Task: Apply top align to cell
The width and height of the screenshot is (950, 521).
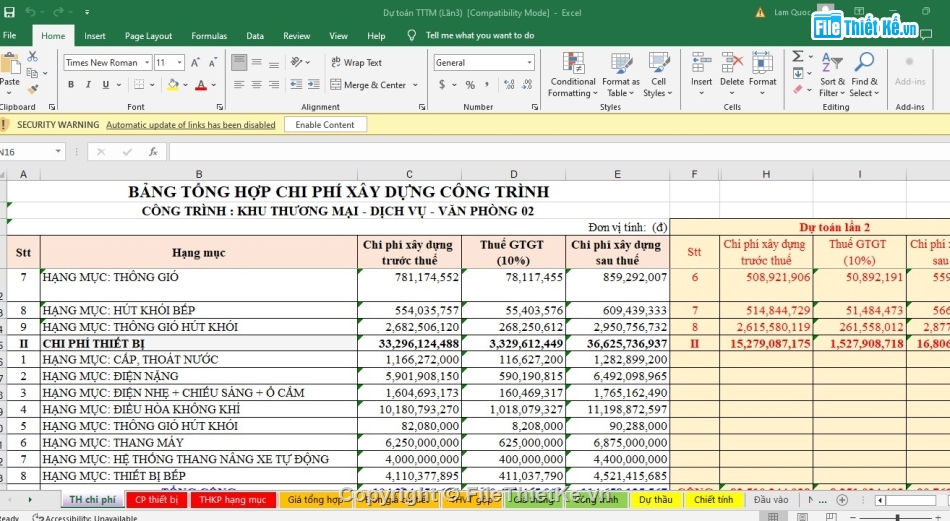Action: pyautogui.click(x=239, y=62)
